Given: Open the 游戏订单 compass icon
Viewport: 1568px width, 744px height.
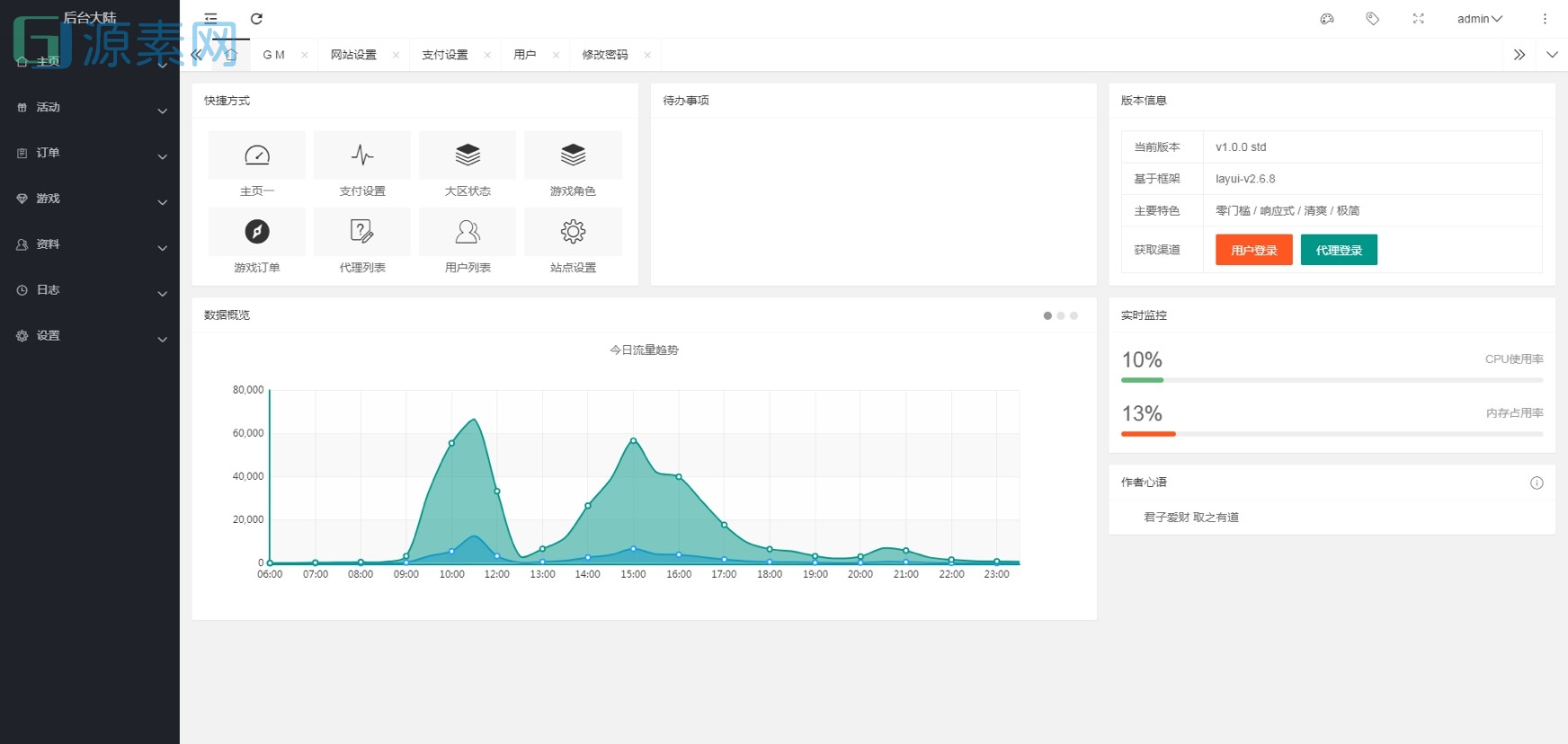Looking at the screenshot, I should click(x=257, y=232).
